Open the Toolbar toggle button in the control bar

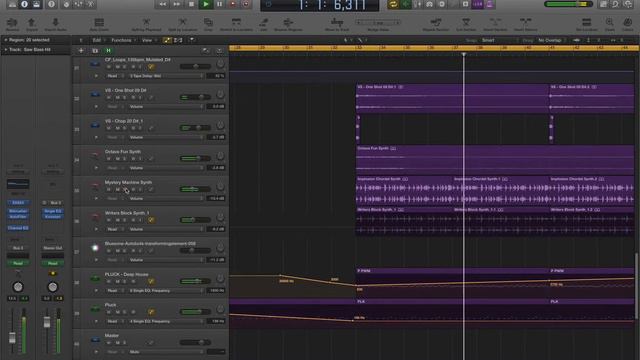click(36, 4)
